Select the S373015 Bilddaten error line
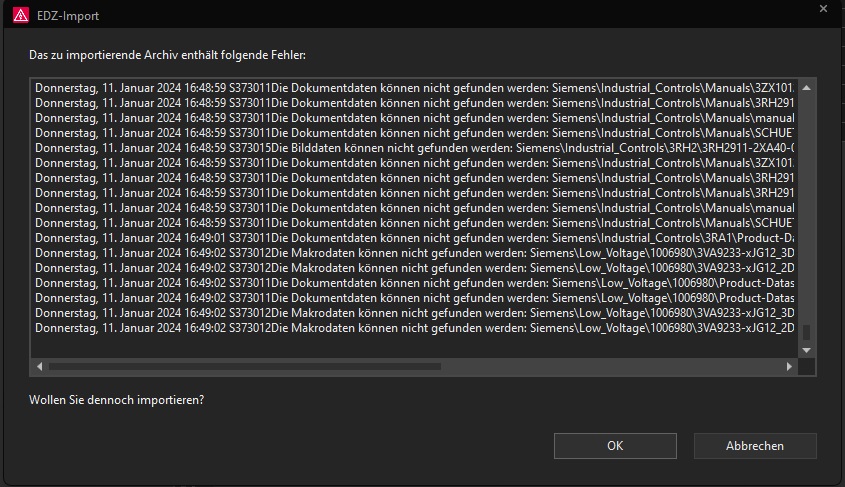The height and width of the screenshot is (487, 845). 414,148
